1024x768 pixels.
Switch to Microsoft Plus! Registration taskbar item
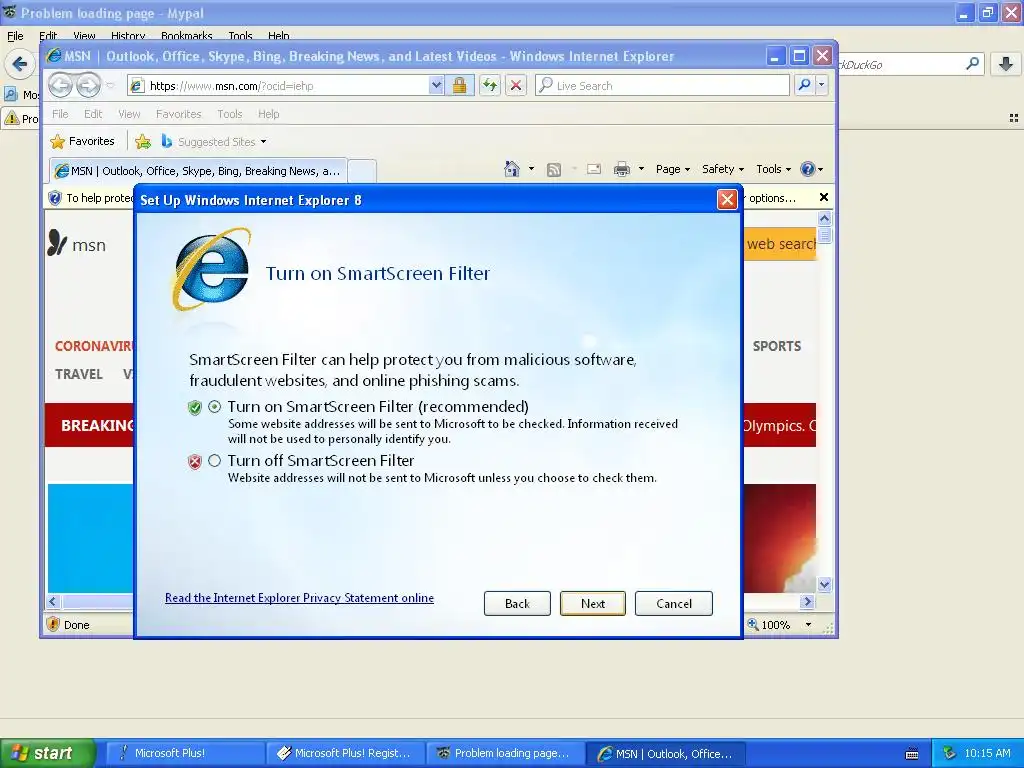click(x=345, y=753)
